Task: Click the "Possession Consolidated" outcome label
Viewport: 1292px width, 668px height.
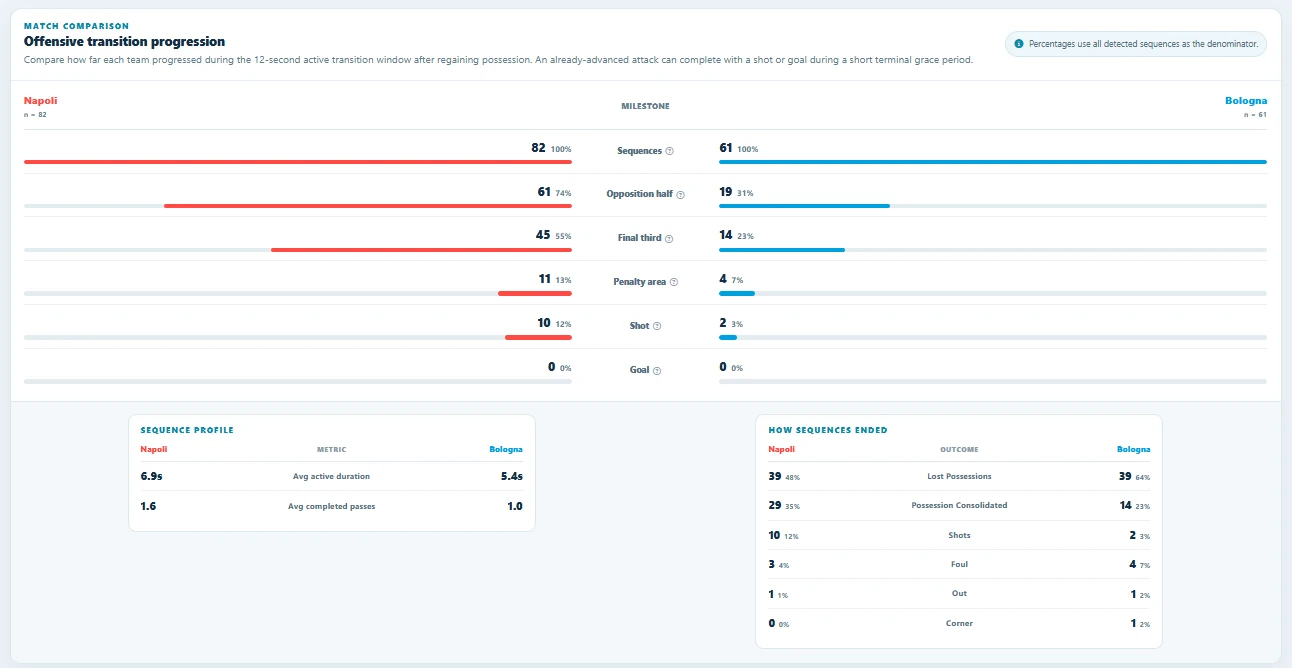Action: coord(959,506)
